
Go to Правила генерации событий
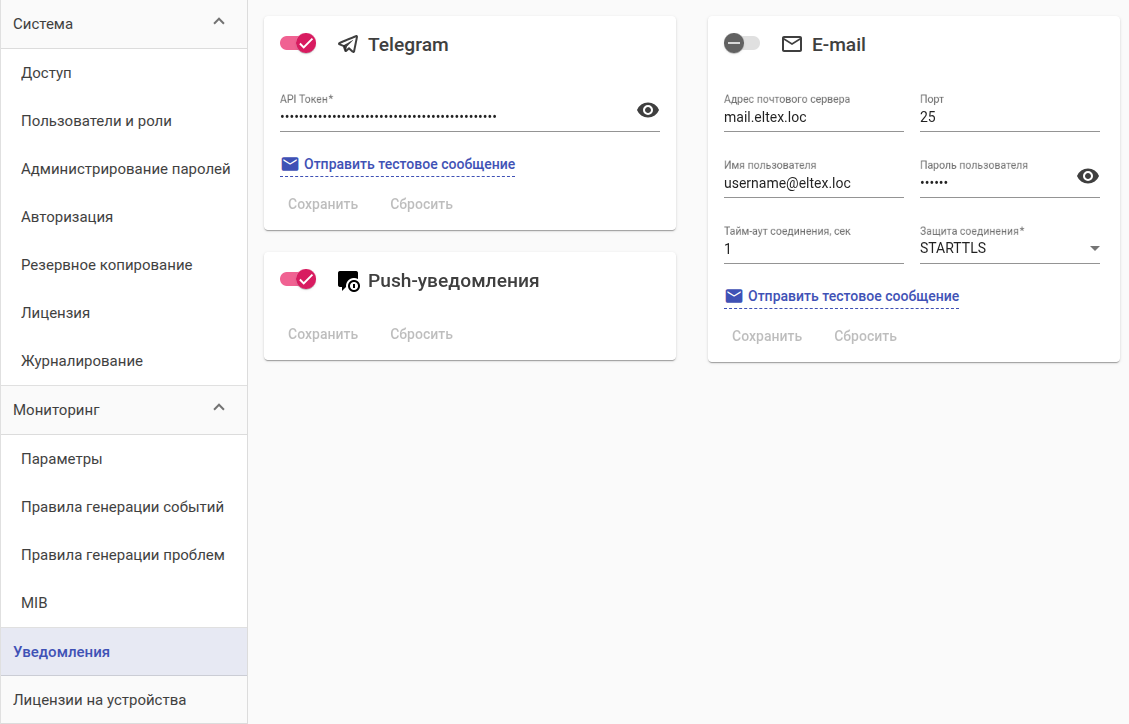122,507
